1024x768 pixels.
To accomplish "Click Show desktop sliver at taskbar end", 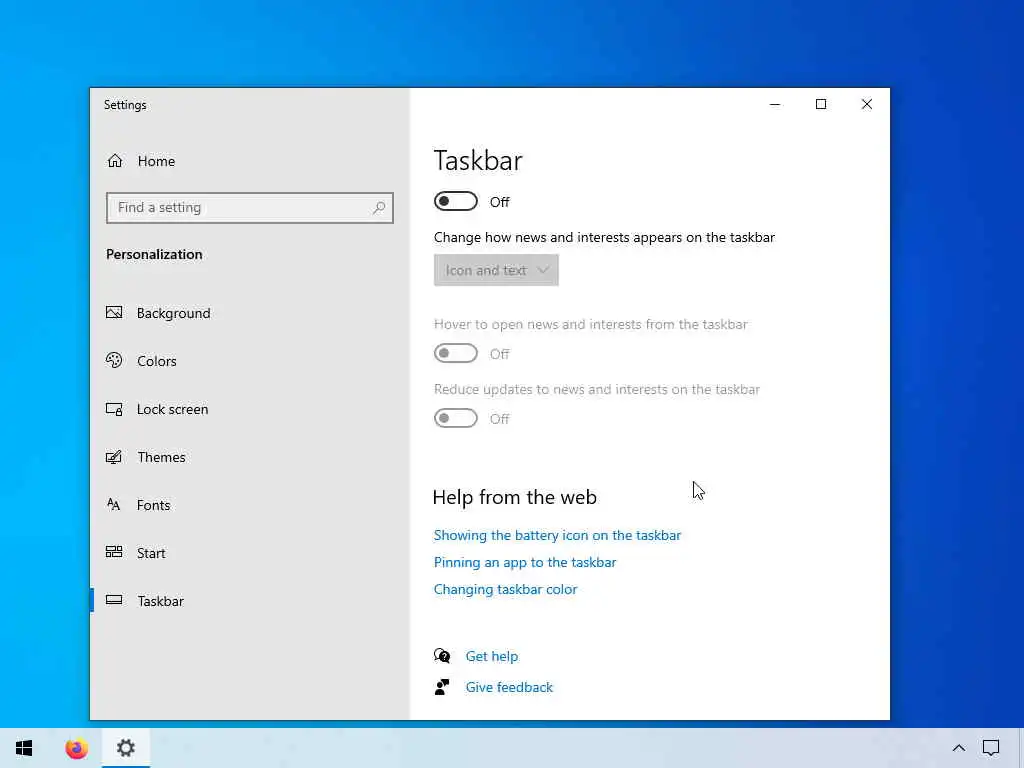I will (1021, 748).
